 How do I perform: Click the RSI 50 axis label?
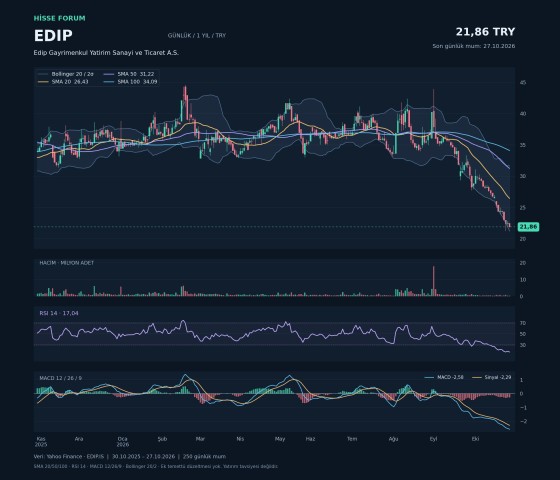pos(523,334)
